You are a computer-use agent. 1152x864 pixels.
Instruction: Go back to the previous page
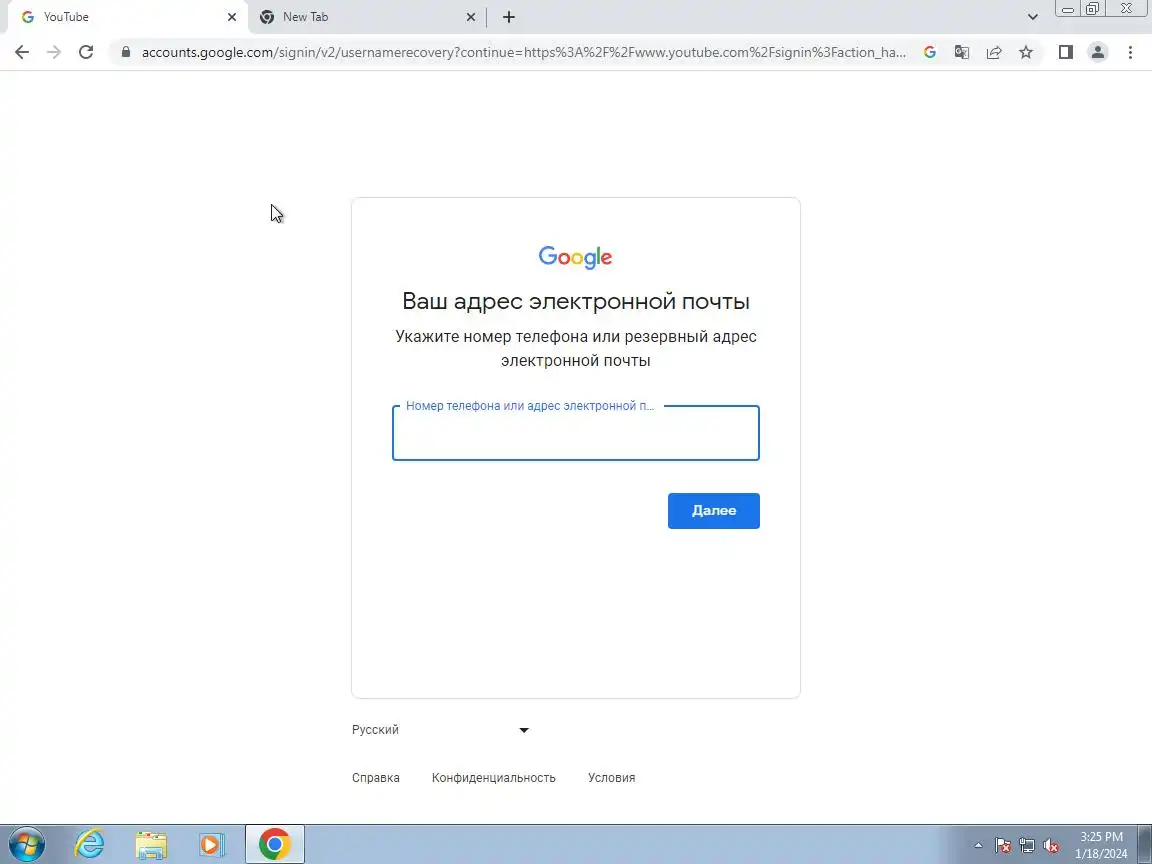(22, 52)
